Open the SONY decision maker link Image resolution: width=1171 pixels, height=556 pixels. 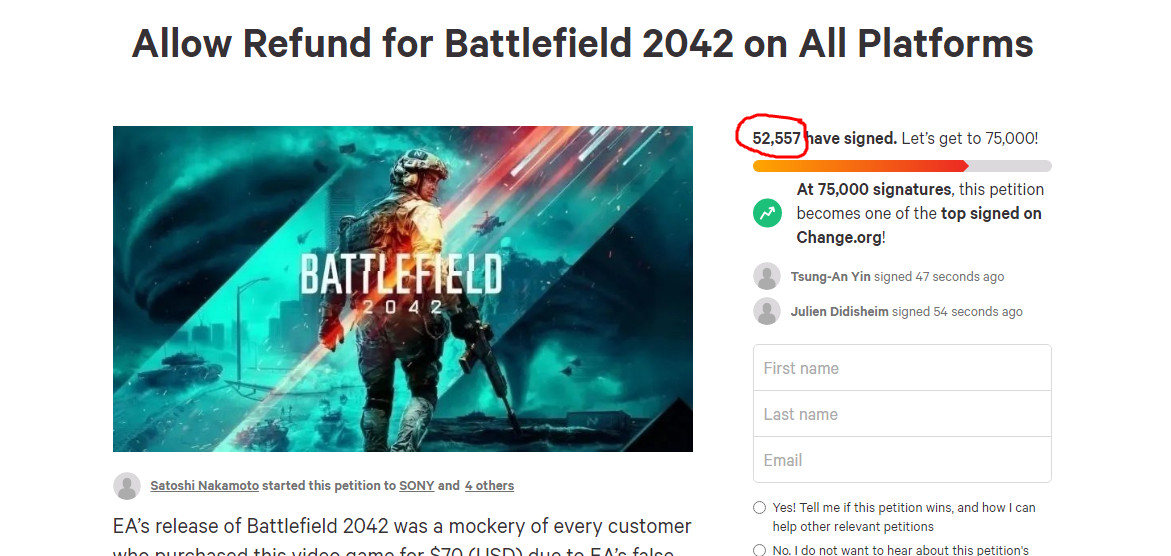point(416,486)
